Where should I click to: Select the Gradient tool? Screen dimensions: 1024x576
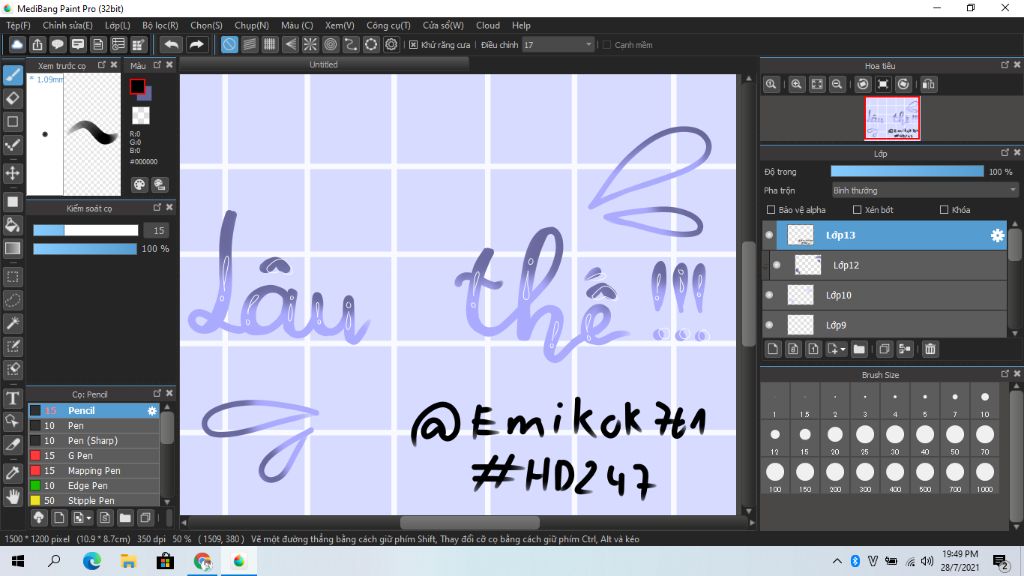click(x=13, y=248)
